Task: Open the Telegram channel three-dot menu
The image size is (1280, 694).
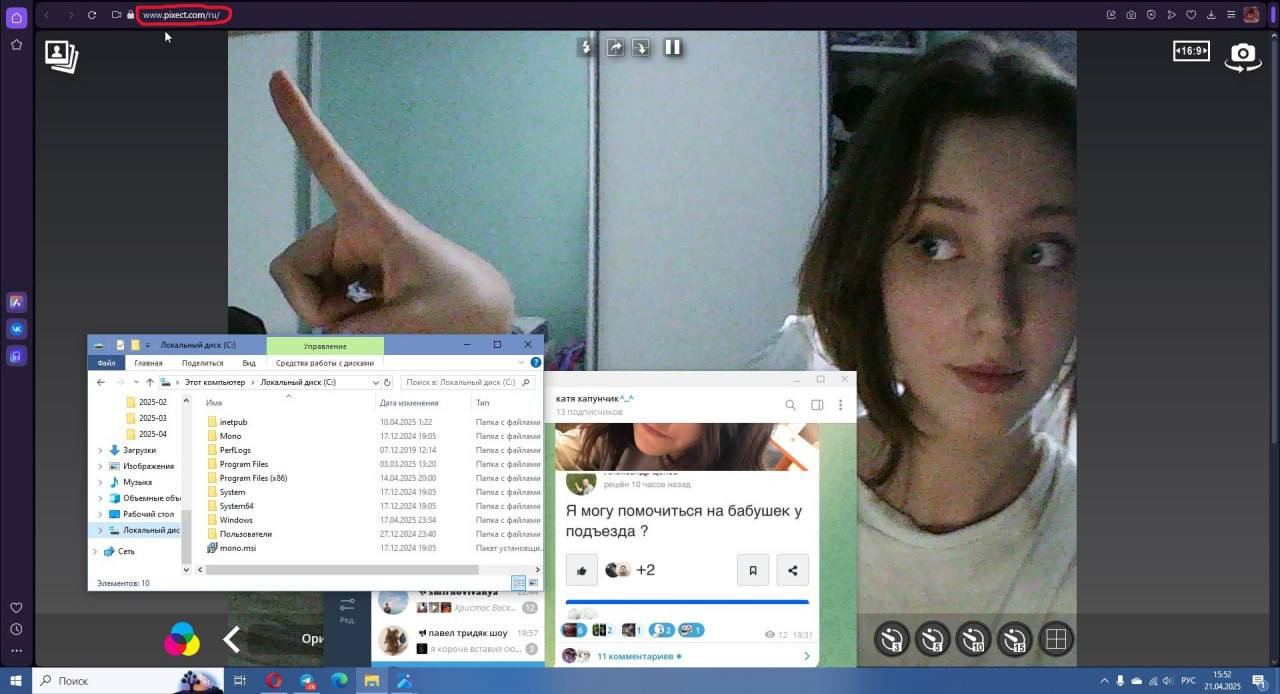Action: point(840,405)
